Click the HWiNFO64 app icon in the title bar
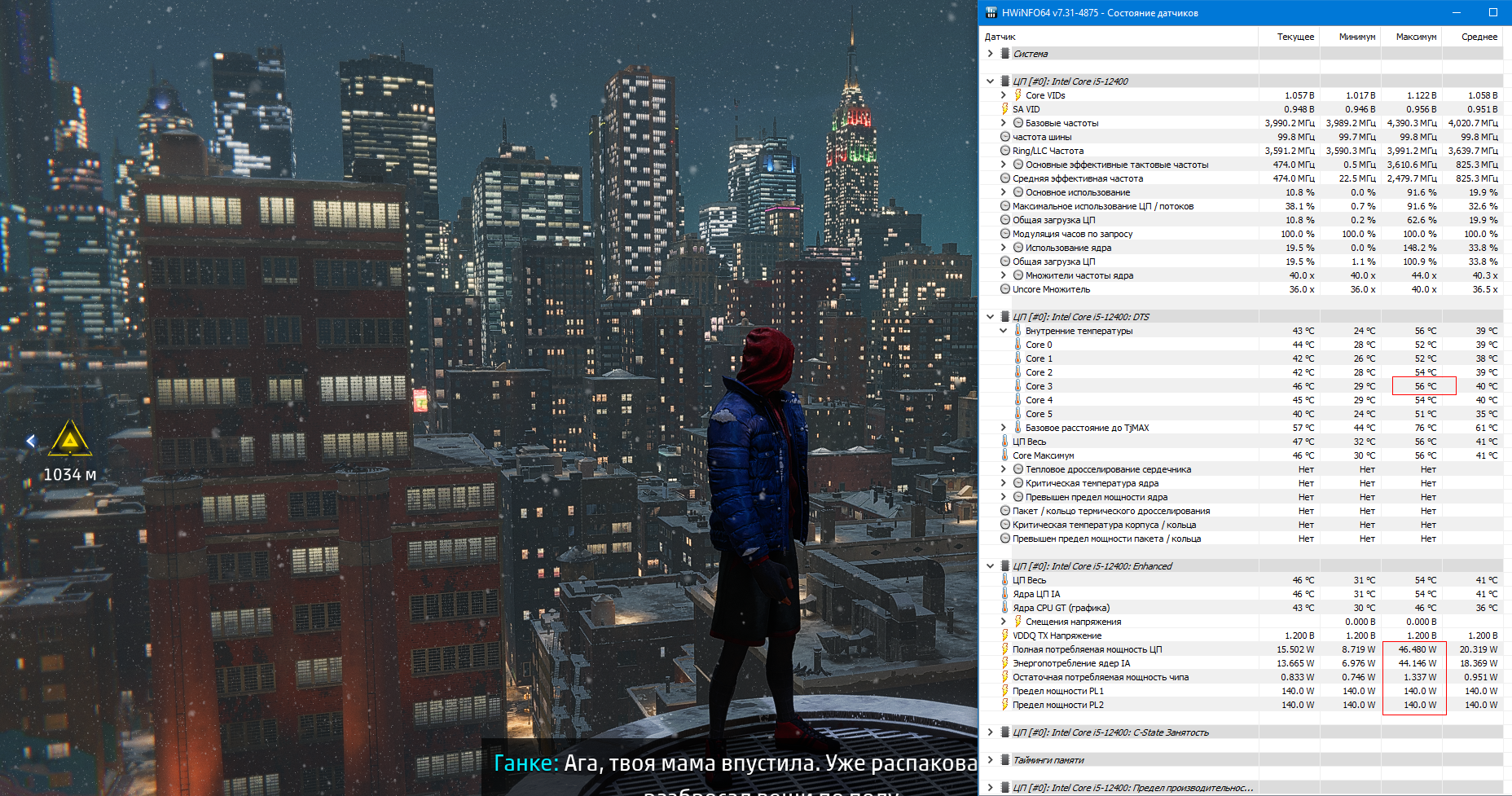1512x796 pixels. click(x=991, y=12)
